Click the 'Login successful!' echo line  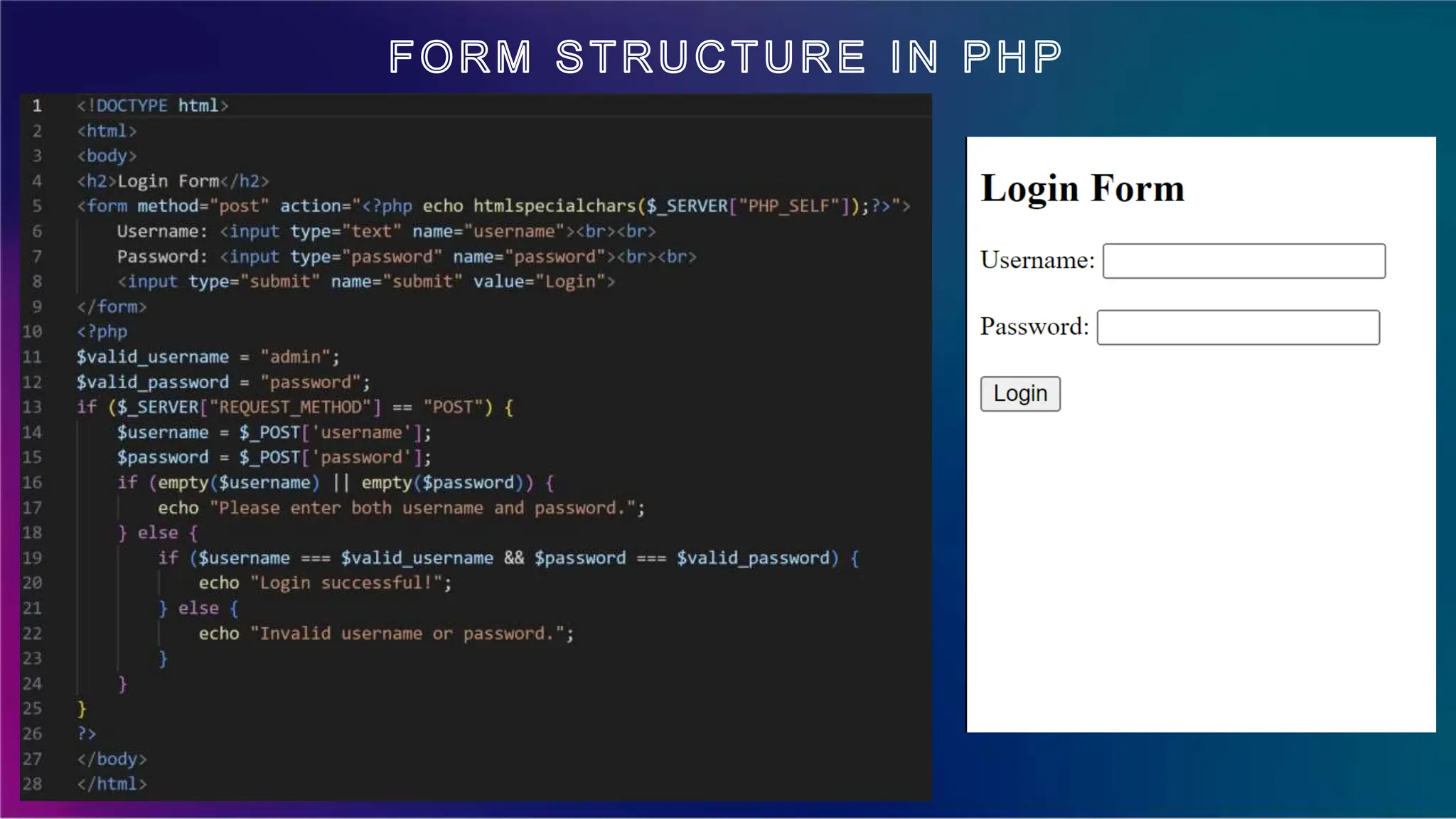click(326, 583)
